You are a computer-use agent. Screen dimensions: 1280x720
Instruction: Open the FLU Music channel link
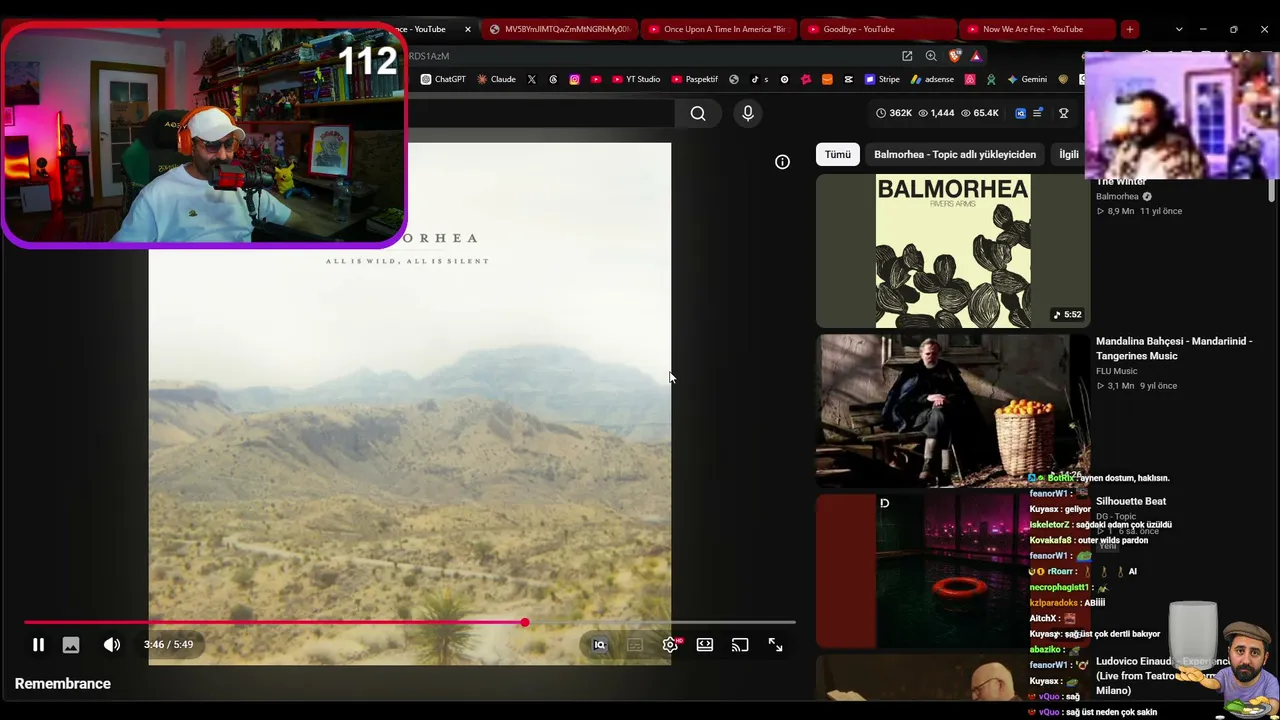(x=1116, y=371)
